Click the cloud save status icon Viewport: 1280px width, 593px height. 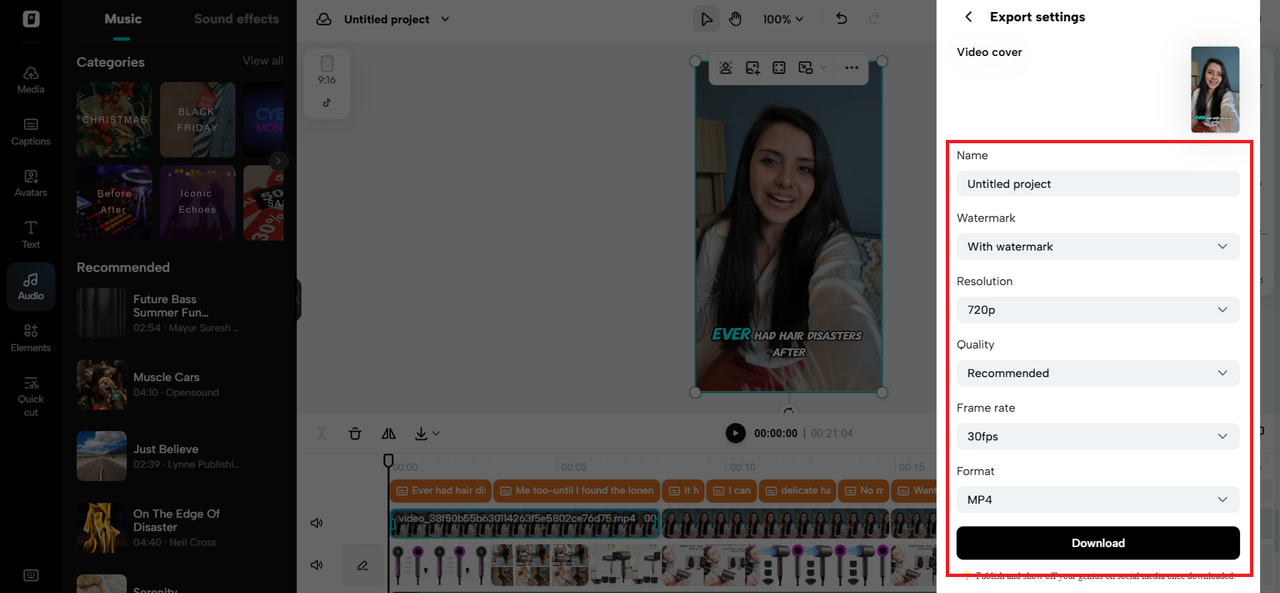tap(324, 19)
